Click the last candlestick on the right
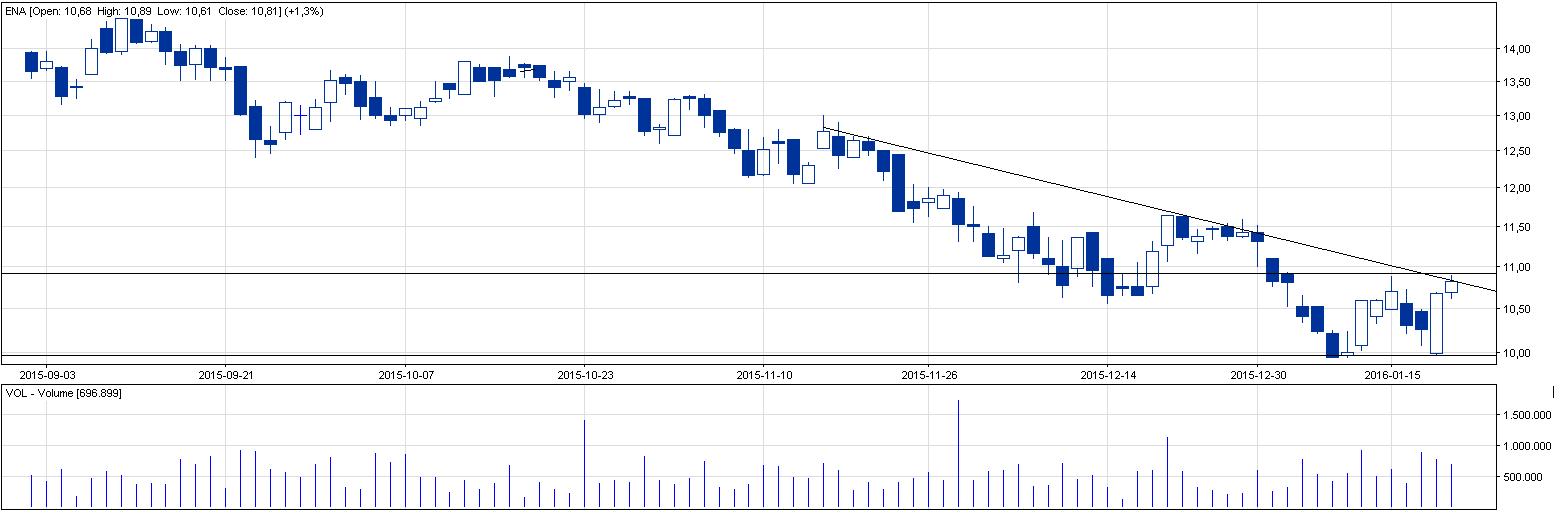 tap(1451, 287)
